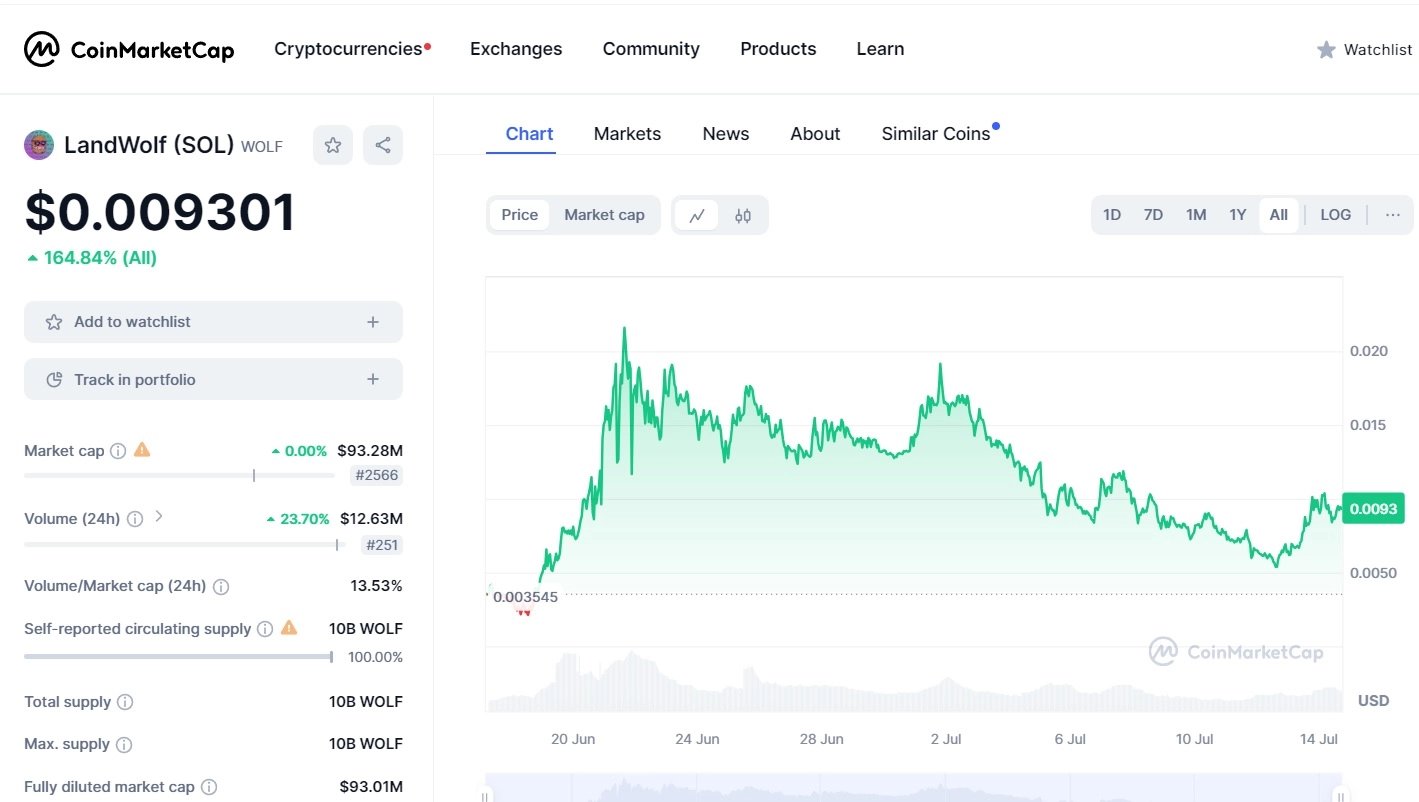This screenshot has height=802, width=1419.
Task: Click the left handle of chart range slider
Action: click(486, 796)
